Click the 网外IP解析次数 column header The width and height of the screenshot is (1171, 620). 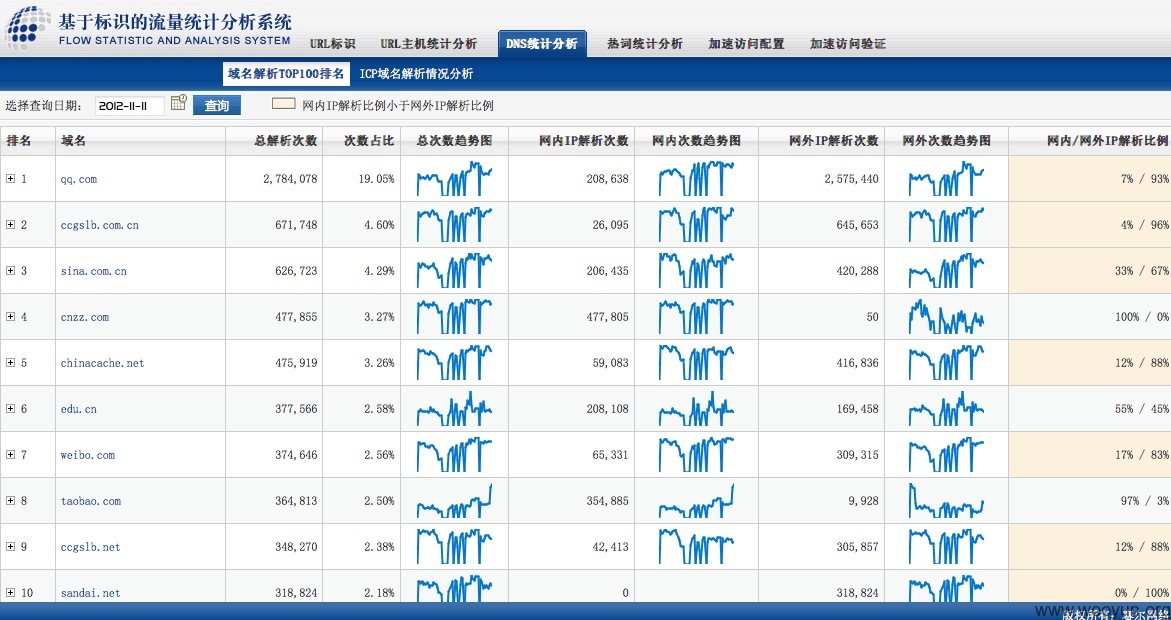tap(822, 140)
